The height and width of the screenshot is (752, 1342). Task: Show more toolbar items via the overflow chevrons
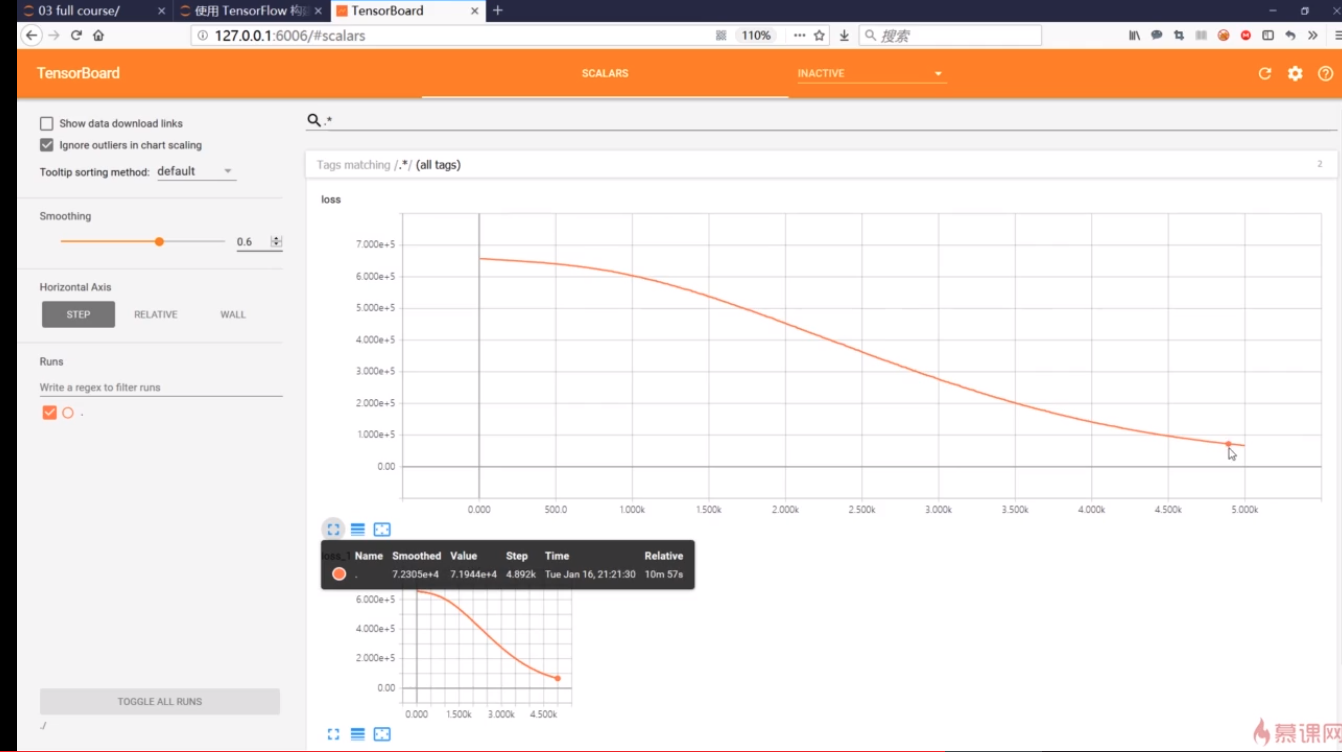(1312, 35)
